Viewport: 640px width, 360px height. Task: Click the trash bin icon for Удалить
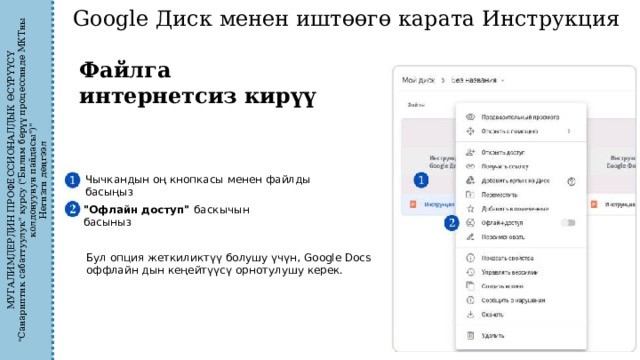tap(470, 336)
